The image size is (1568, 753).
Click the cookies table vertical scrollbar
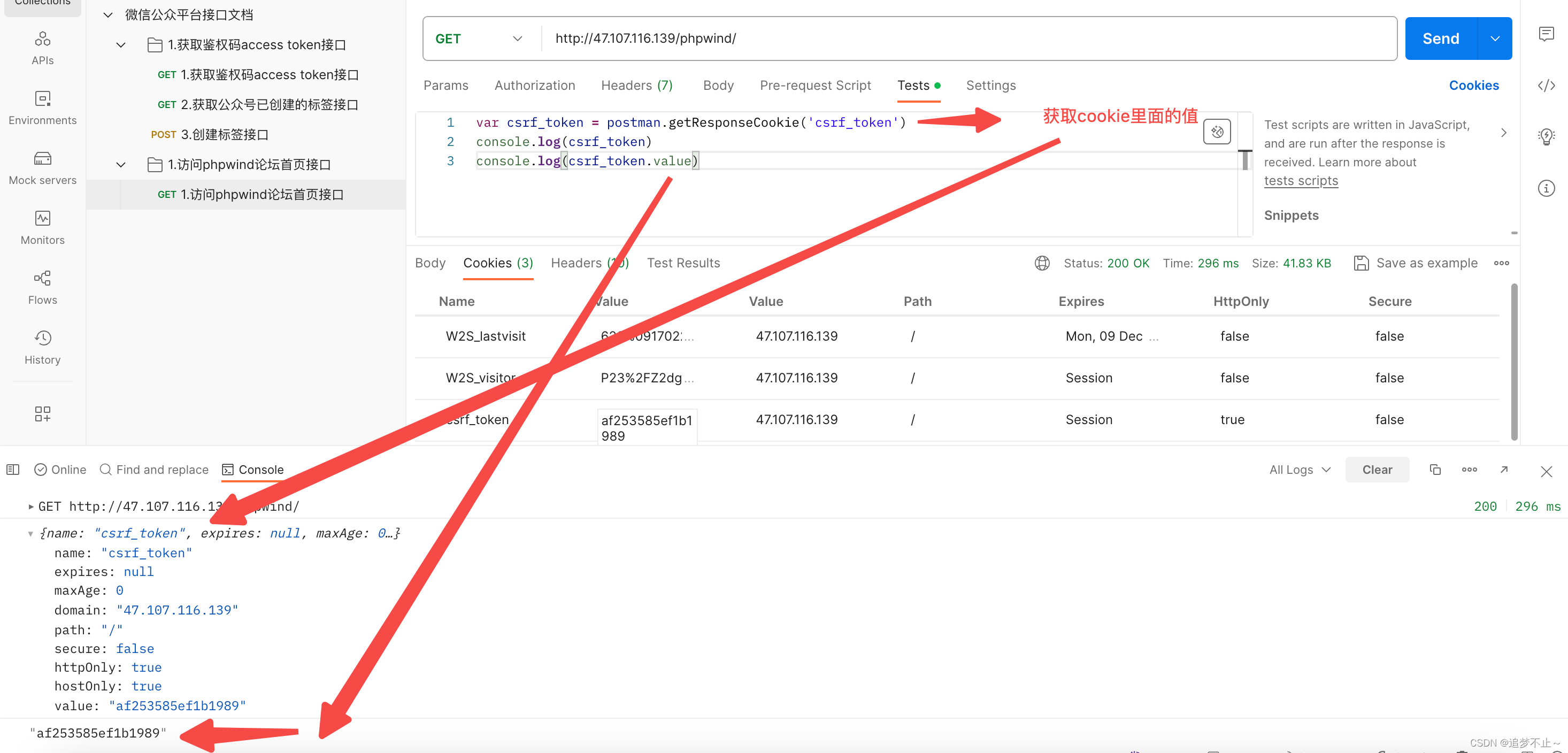coord(1514,362)
